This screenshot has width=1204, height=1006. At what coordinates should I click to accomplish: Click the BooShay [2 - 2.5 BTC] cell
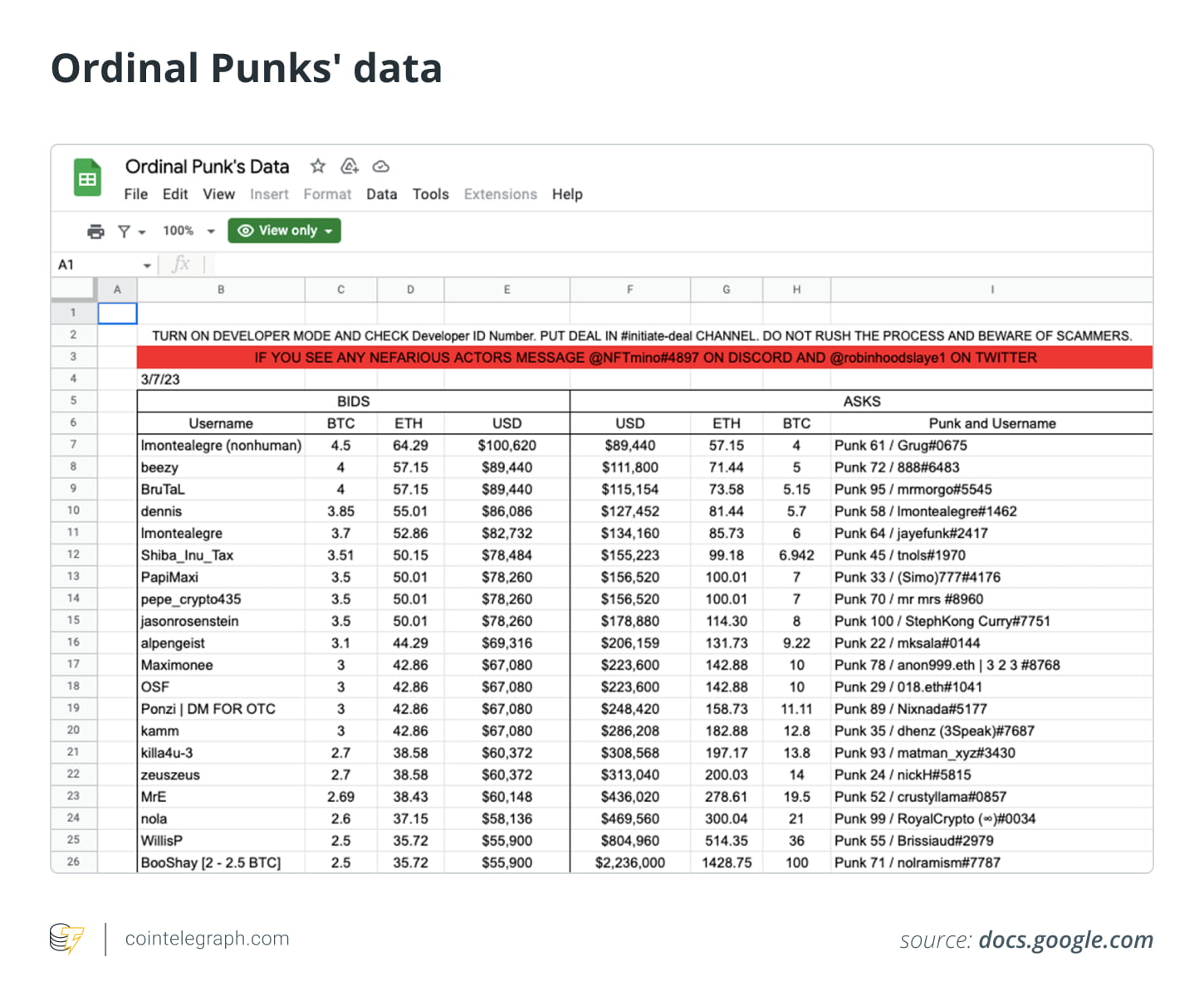[x=221, y=862]
